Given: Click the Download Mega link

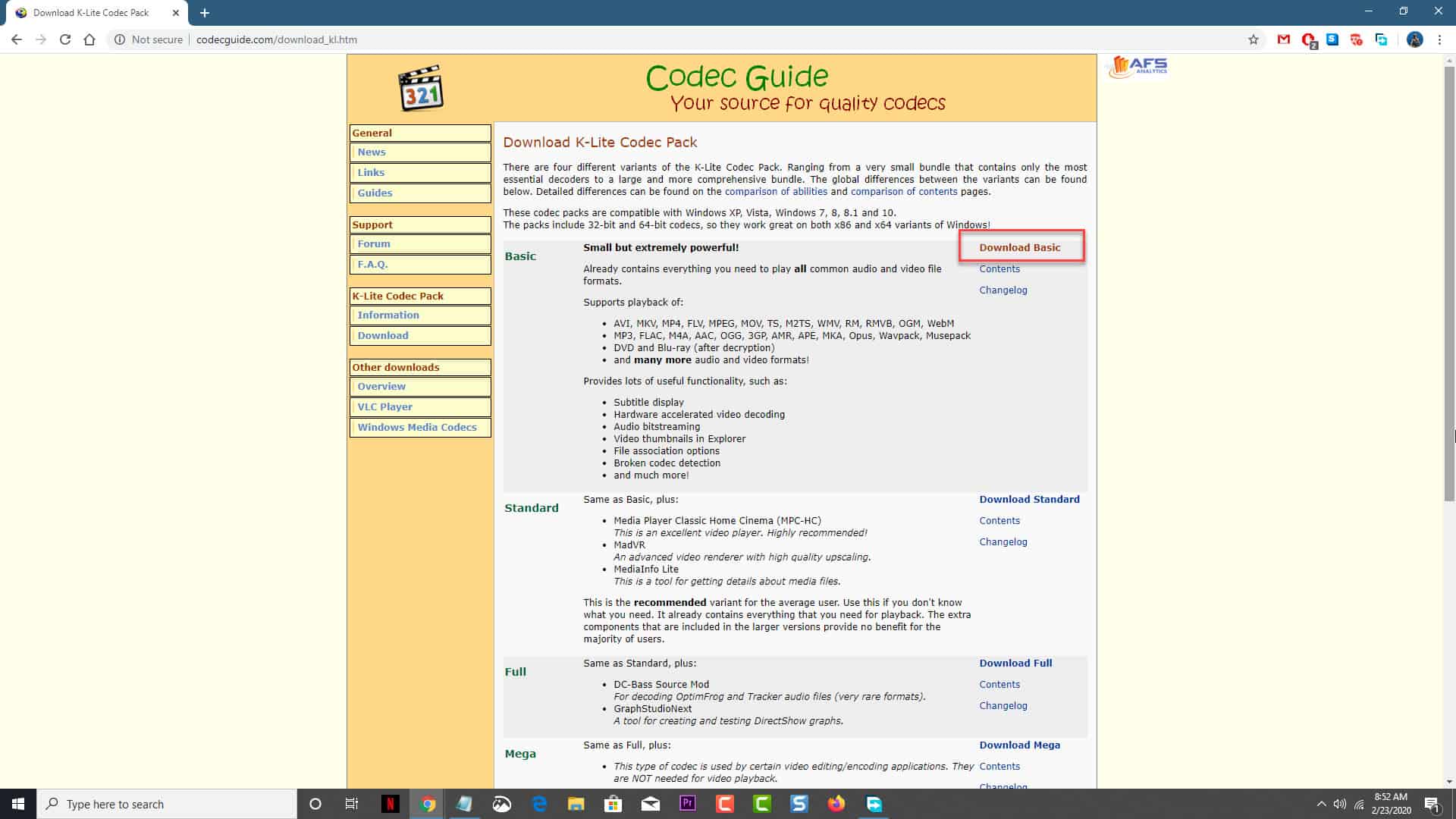Looking at the screenshot, I should 1019,745.
